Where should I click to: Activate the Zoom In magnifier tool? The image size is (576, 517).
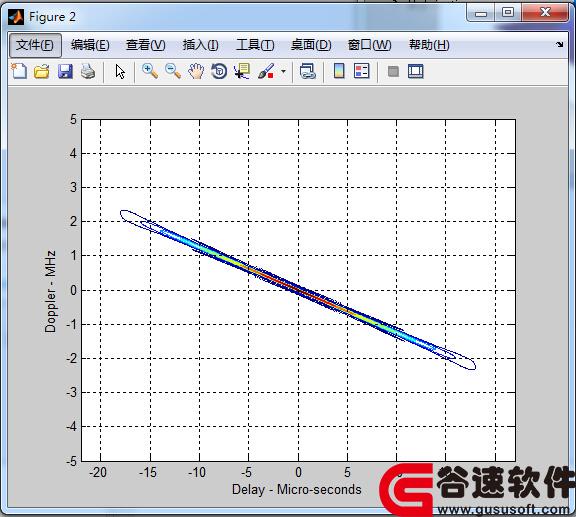coord(150,71)
